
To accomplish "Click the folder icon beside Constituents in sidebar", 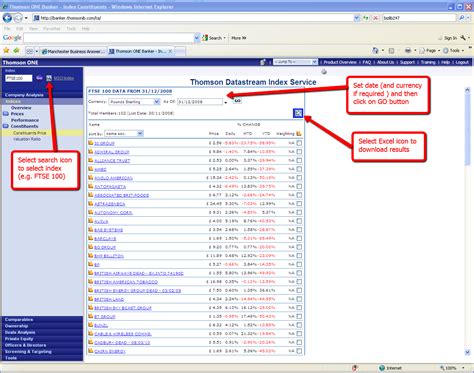I will 6,126.
